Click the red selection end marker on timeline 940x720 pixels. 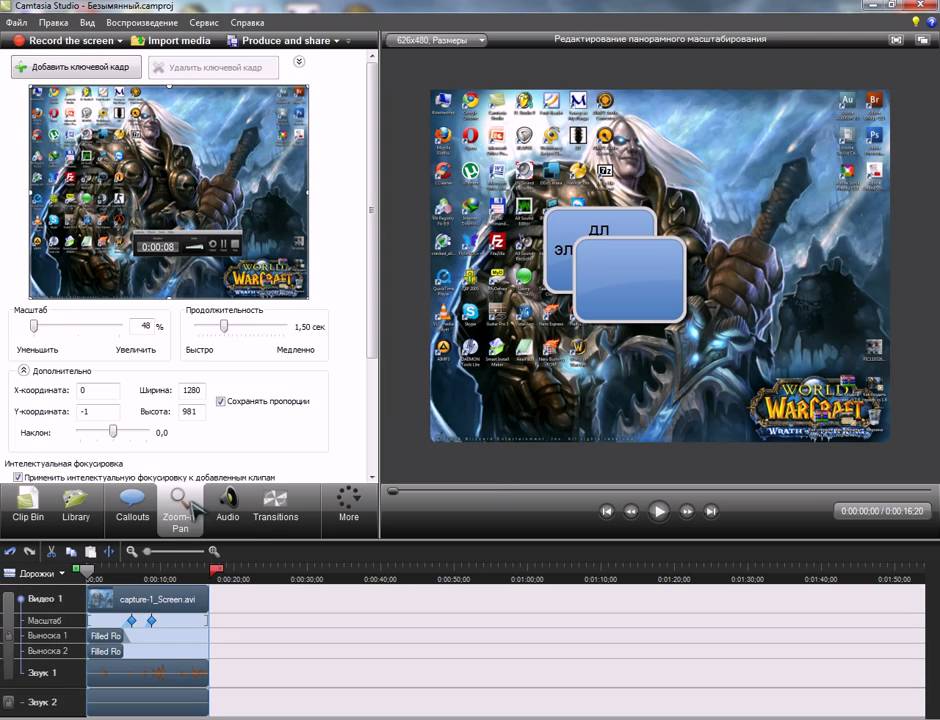[216, 568]
